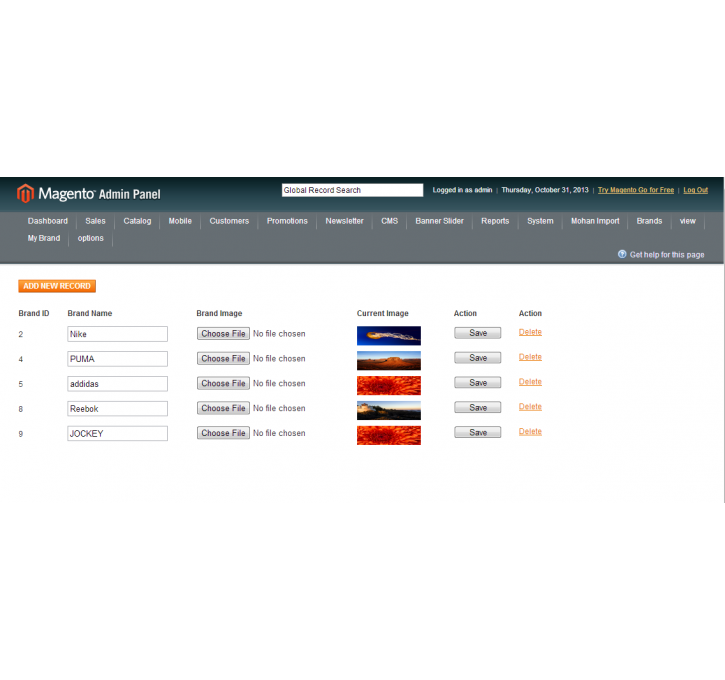Edit the addidas brand name field
The height and width of the screenshot is (680, 725).
tap(117, 384)
